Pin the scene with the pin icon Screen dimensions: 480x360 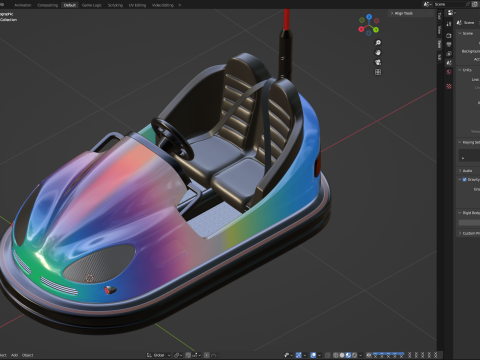point(467,4)
